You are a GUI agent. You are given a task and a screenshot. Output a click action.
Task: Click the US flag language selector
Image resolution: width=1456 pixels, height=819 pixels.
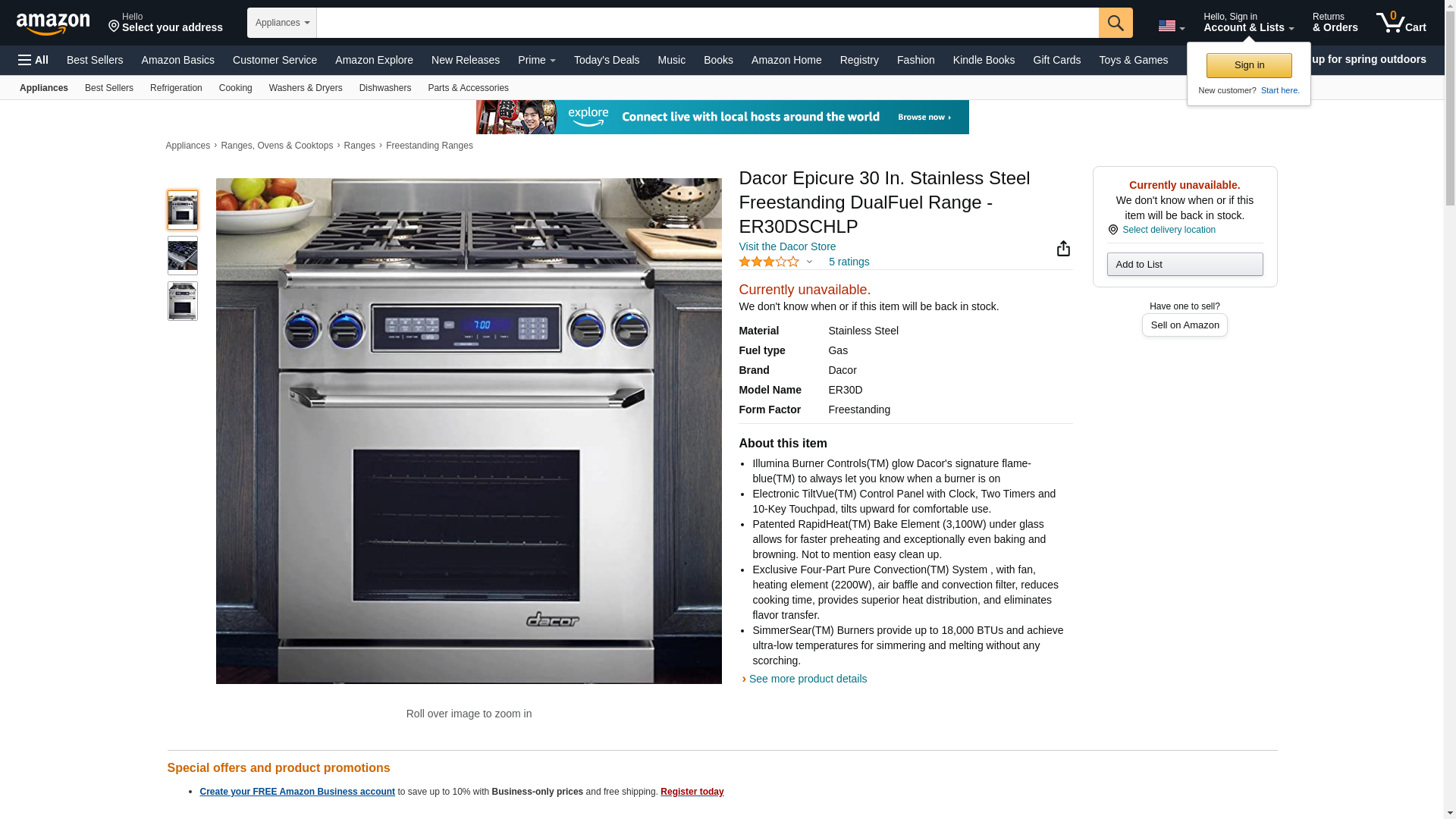pos(1171,26)
